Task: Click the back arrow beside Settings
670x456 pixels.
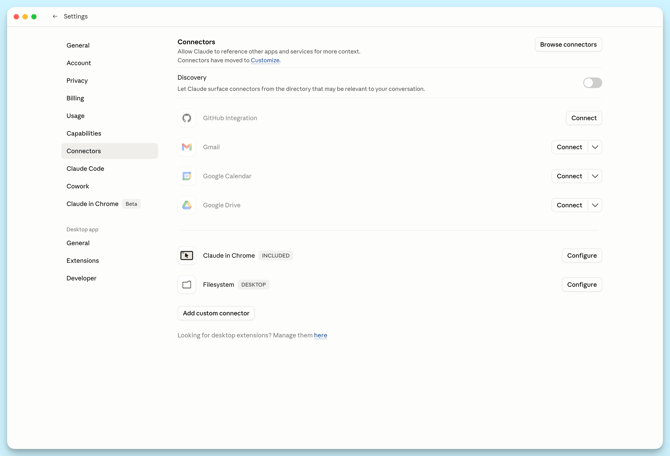Action: point(55,16)
